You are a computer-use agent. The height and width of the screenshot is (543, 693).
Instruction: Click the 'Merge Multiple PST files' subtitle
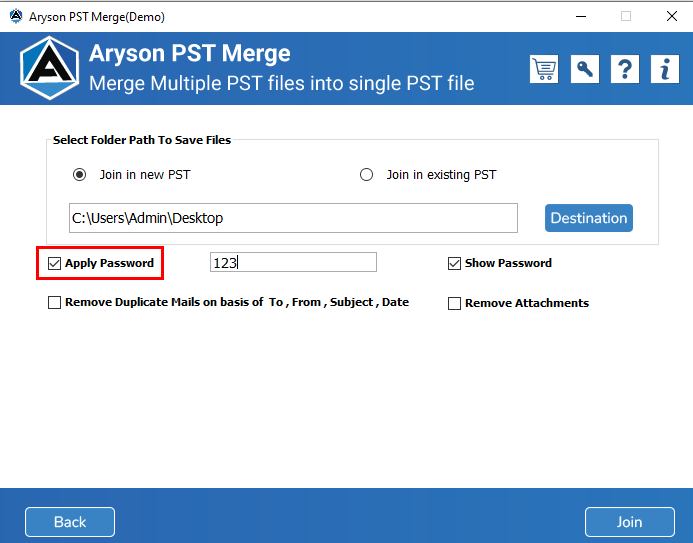click(x=282, y=83)
